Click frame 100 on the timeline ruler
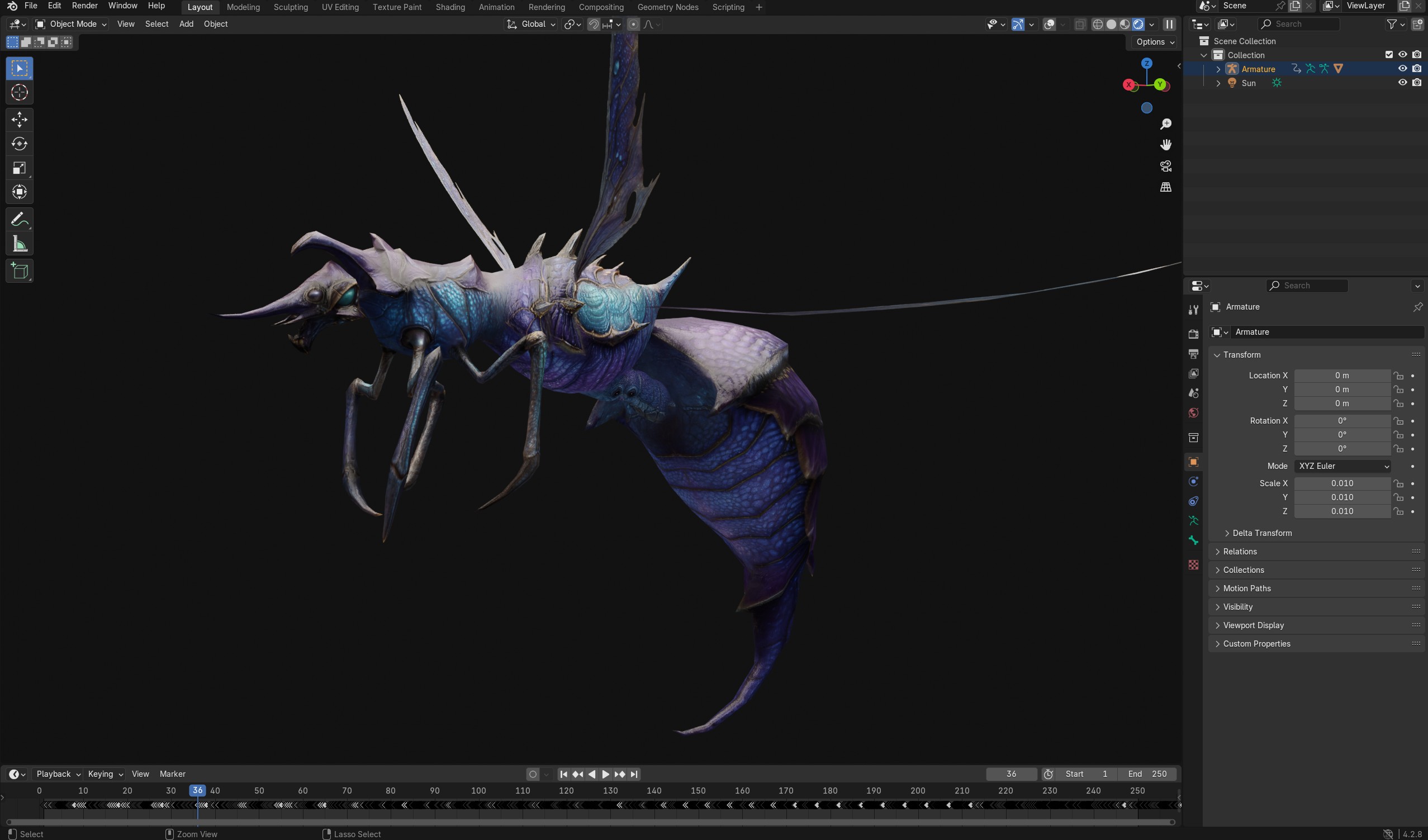Viewport: 1428px width, 840px height. (478, 790)
